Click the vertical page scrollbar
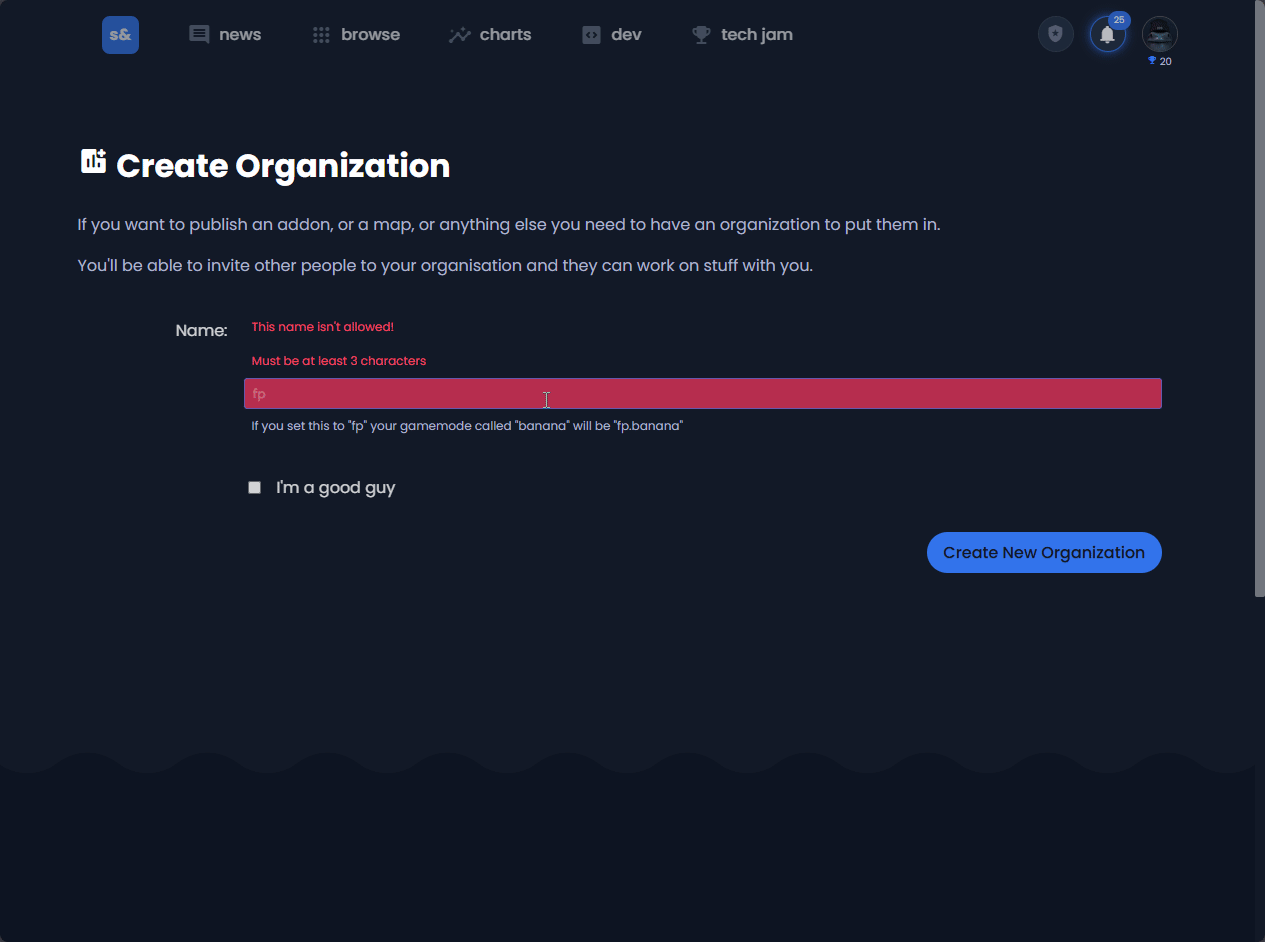The image size is (1265, 942). [1259, 300]
